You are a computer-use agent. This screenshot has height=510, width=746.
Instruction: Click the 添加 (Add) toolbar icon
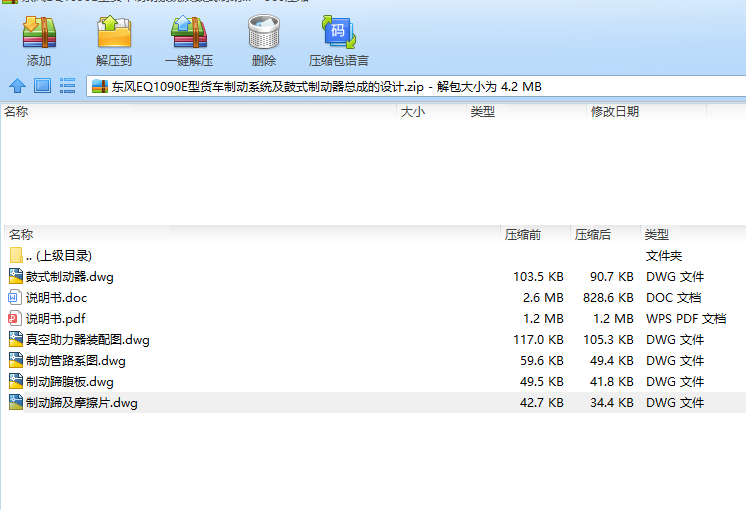(x=39, y=32)
